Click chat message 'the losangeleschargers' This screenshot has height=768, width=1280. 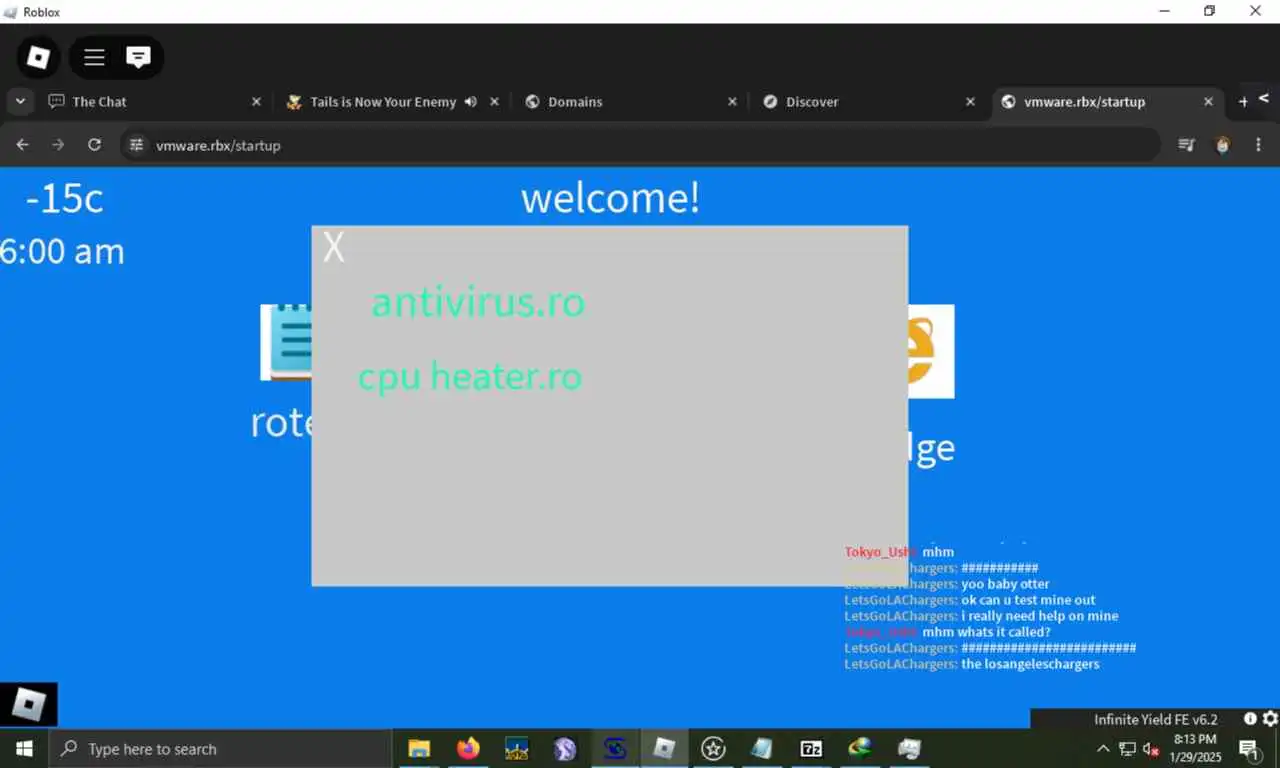[1030, 664]
